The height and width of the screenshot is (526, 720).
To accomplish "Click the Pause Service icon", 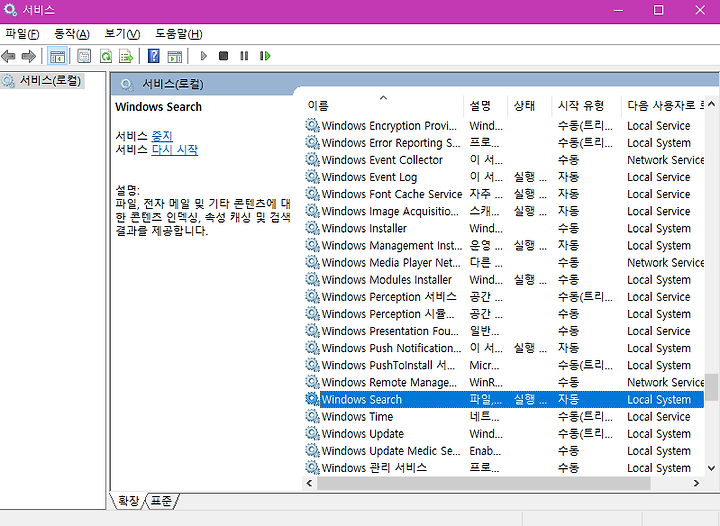I will 244,56.
